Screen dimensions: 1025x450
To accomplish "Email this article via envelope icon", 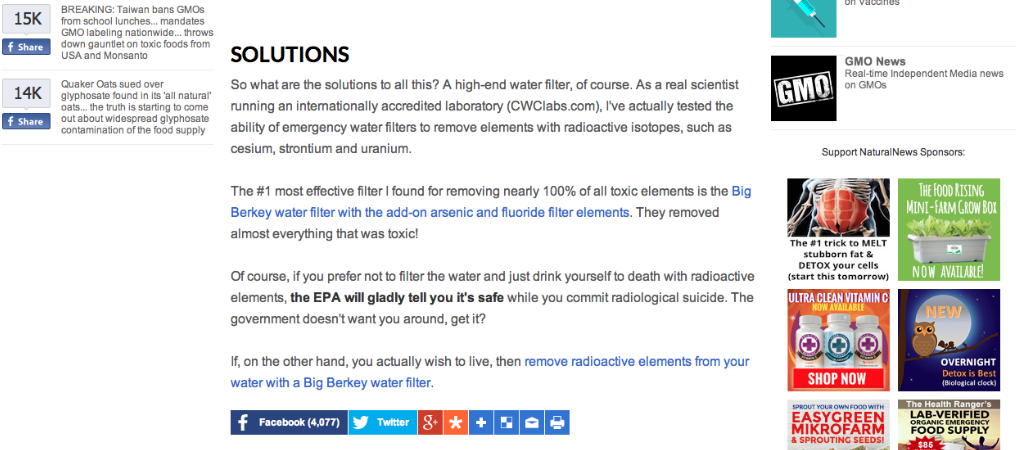I will click(532, 423).
